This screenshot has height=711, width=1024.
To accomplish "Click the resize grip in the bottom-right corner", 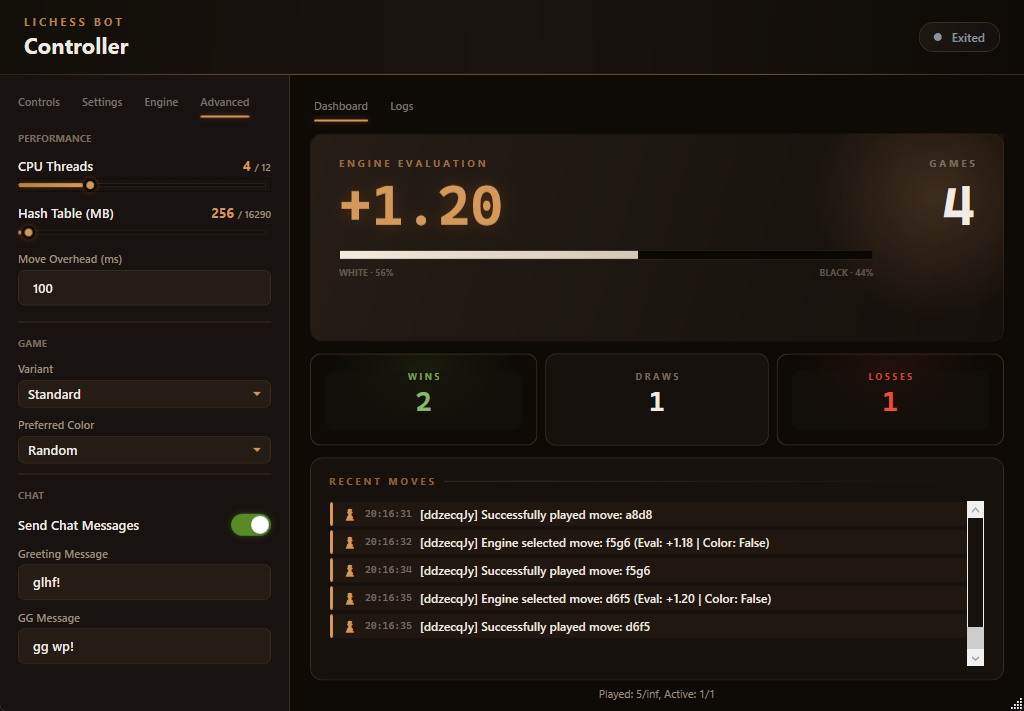I will tap(1017, 704).
